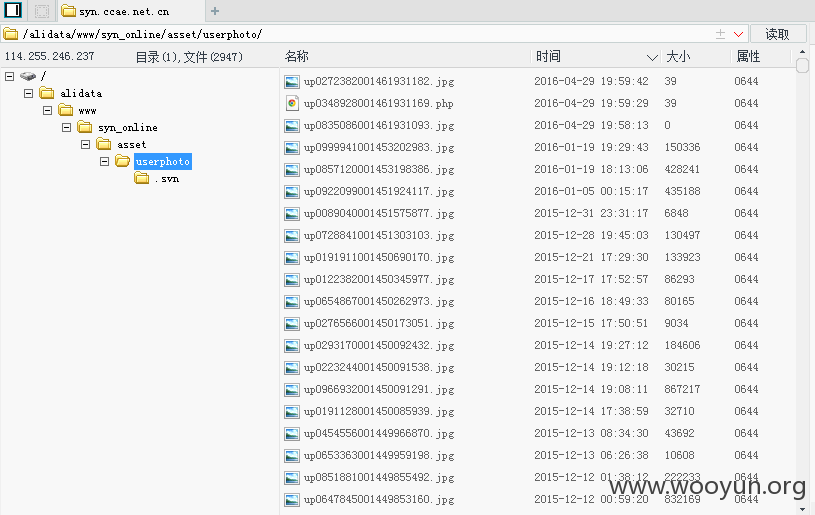Open a new tab with plus button

[x=215, y=11]
